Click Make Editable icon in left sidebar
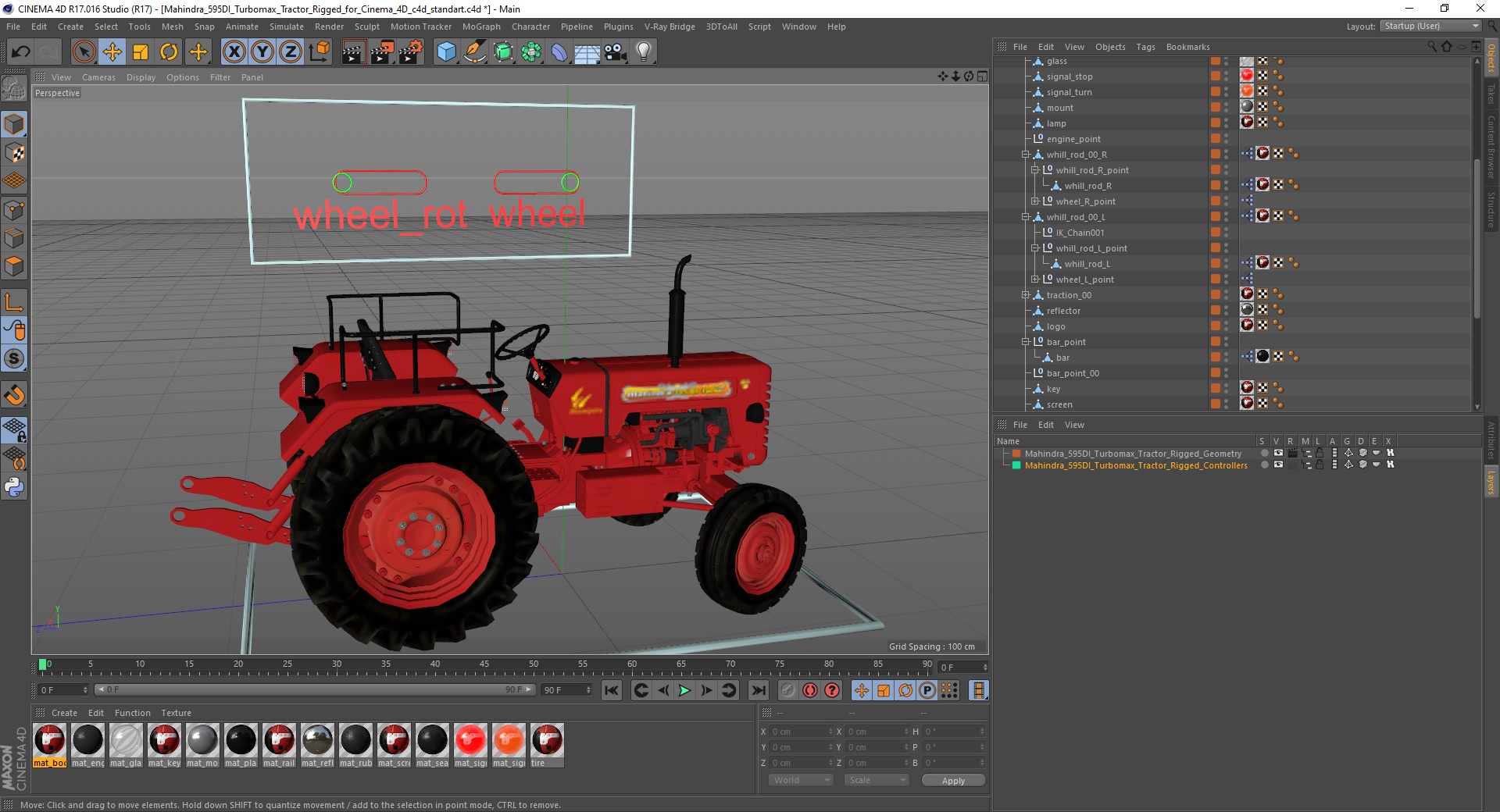The image size is (1500, 812). pyautogui.click(x=14, y=89)
